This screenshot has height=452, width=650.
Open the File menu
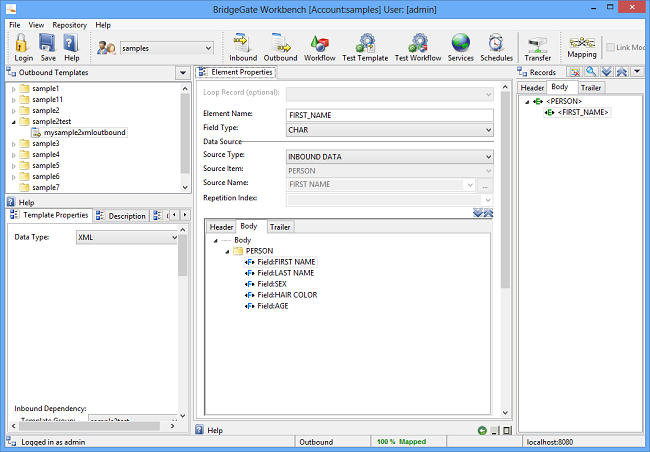(x=15, y=25)
